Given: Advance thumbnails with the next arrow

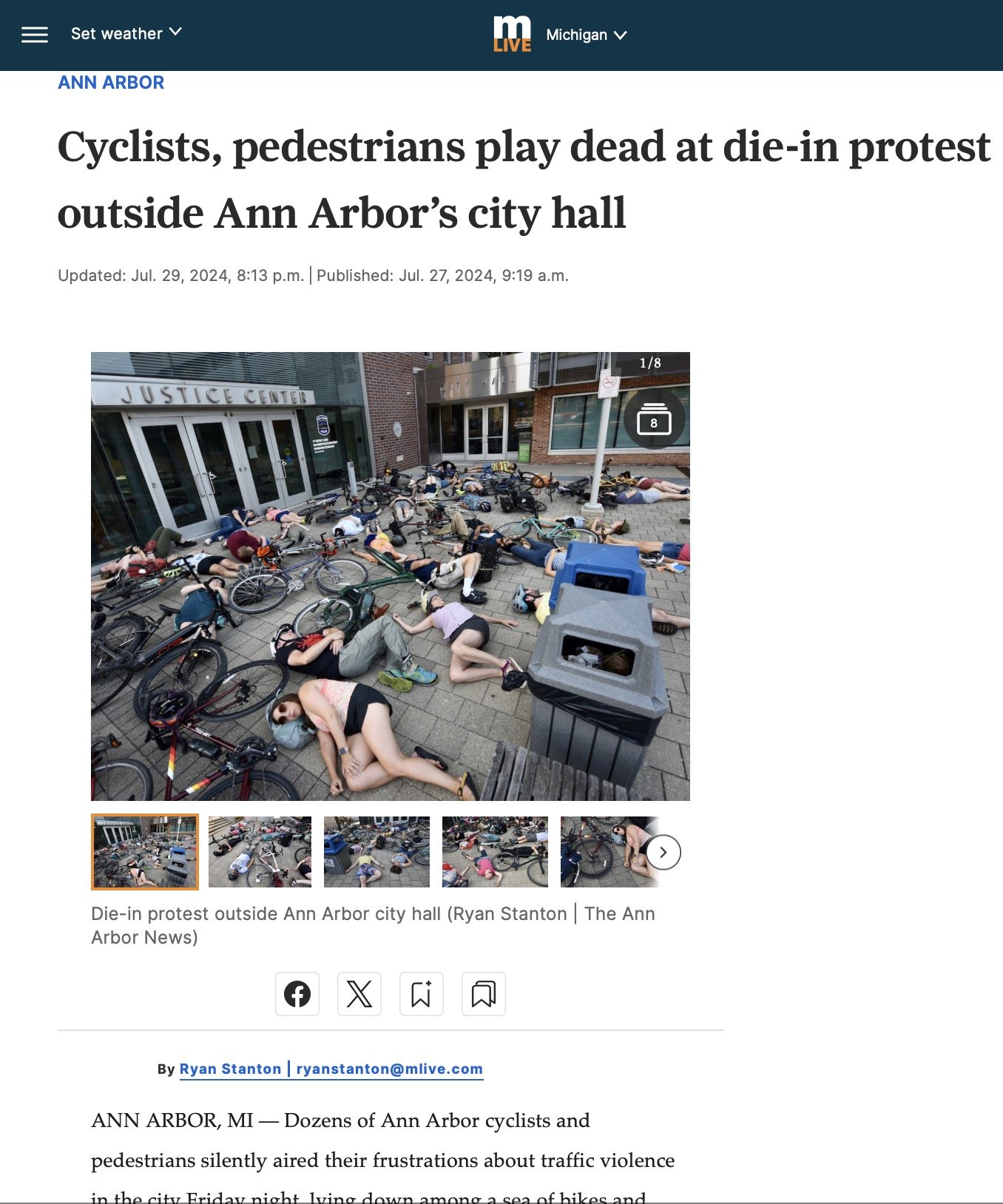Looking at the screenshot, I should tap(663, 852).
